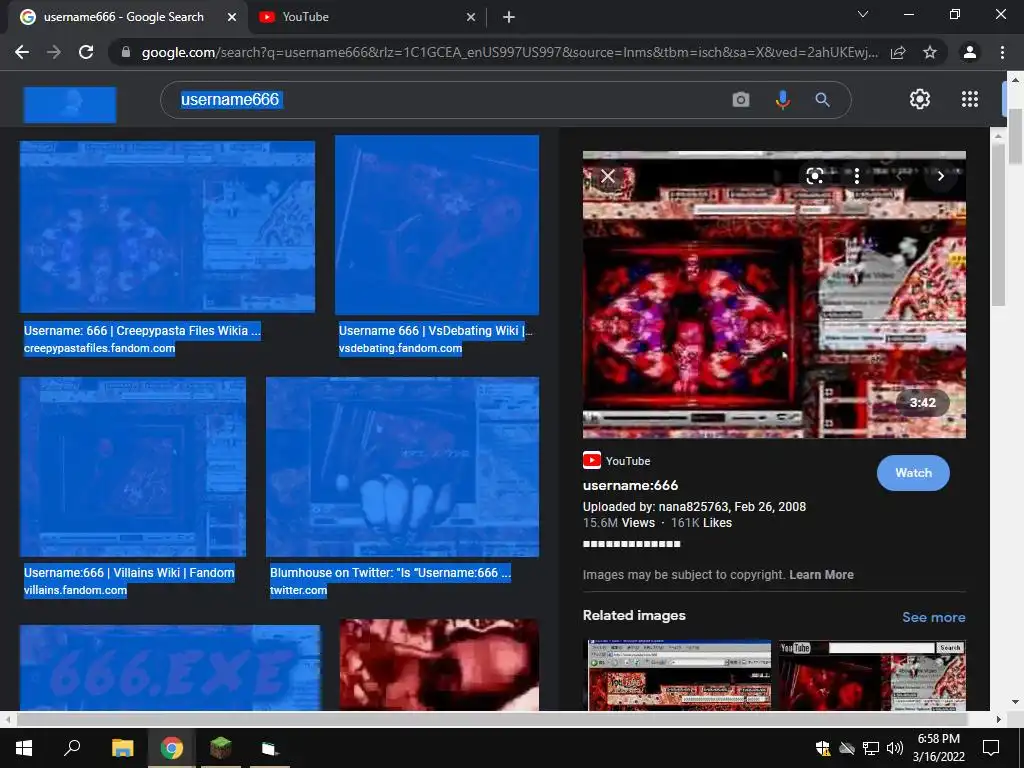This screenshot has width=1024, height=768.
Task: Close the YouTube tab
Action: pos(471,18)
